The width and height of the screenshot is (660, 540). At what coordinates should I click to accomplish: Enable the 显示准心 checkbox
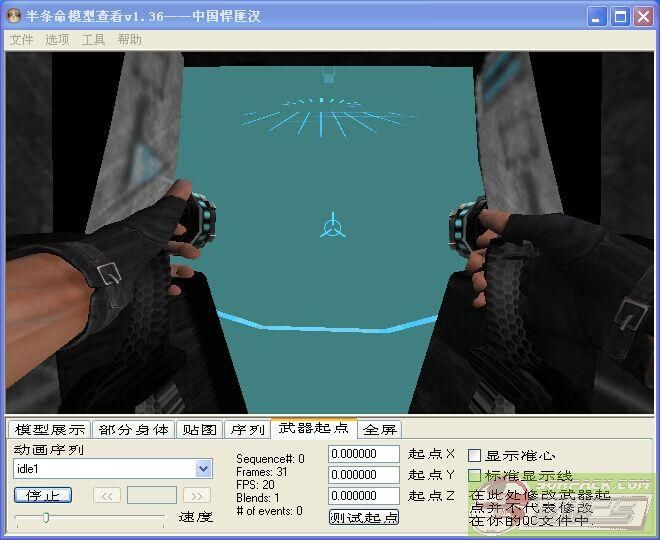[475, 455]
